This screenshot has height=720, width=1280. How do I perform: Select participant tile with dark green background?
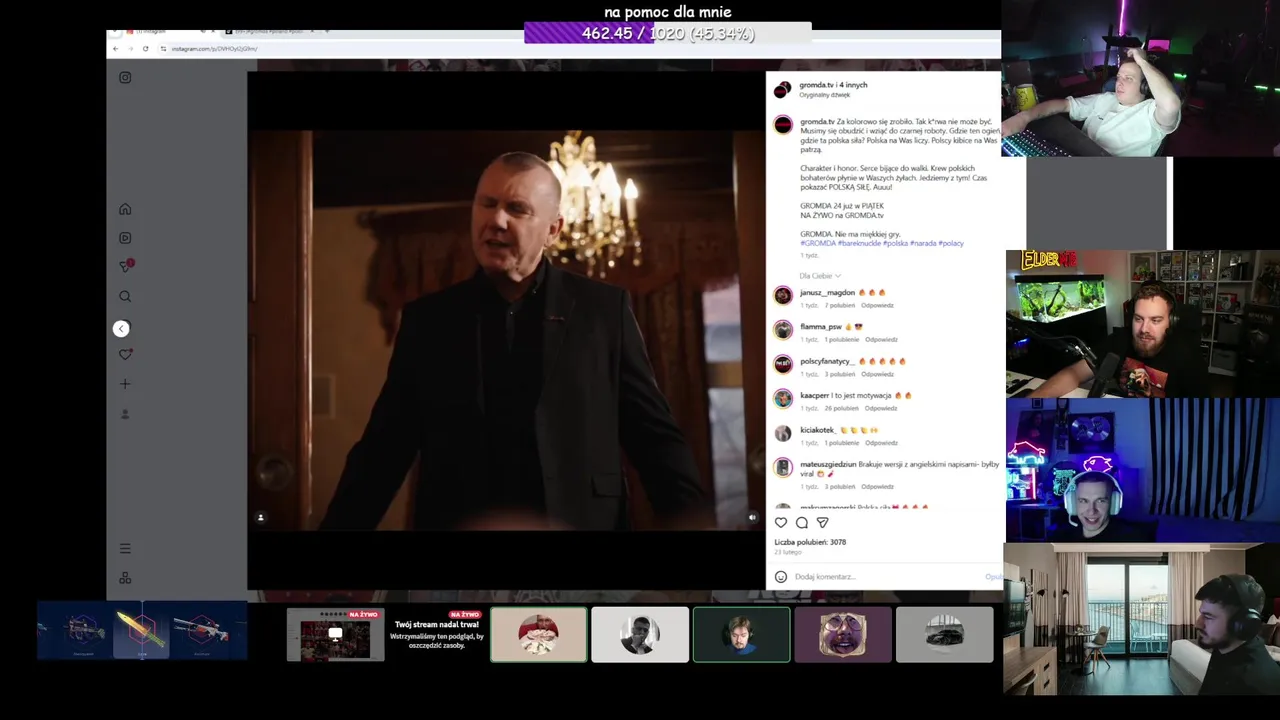[741, 634]
